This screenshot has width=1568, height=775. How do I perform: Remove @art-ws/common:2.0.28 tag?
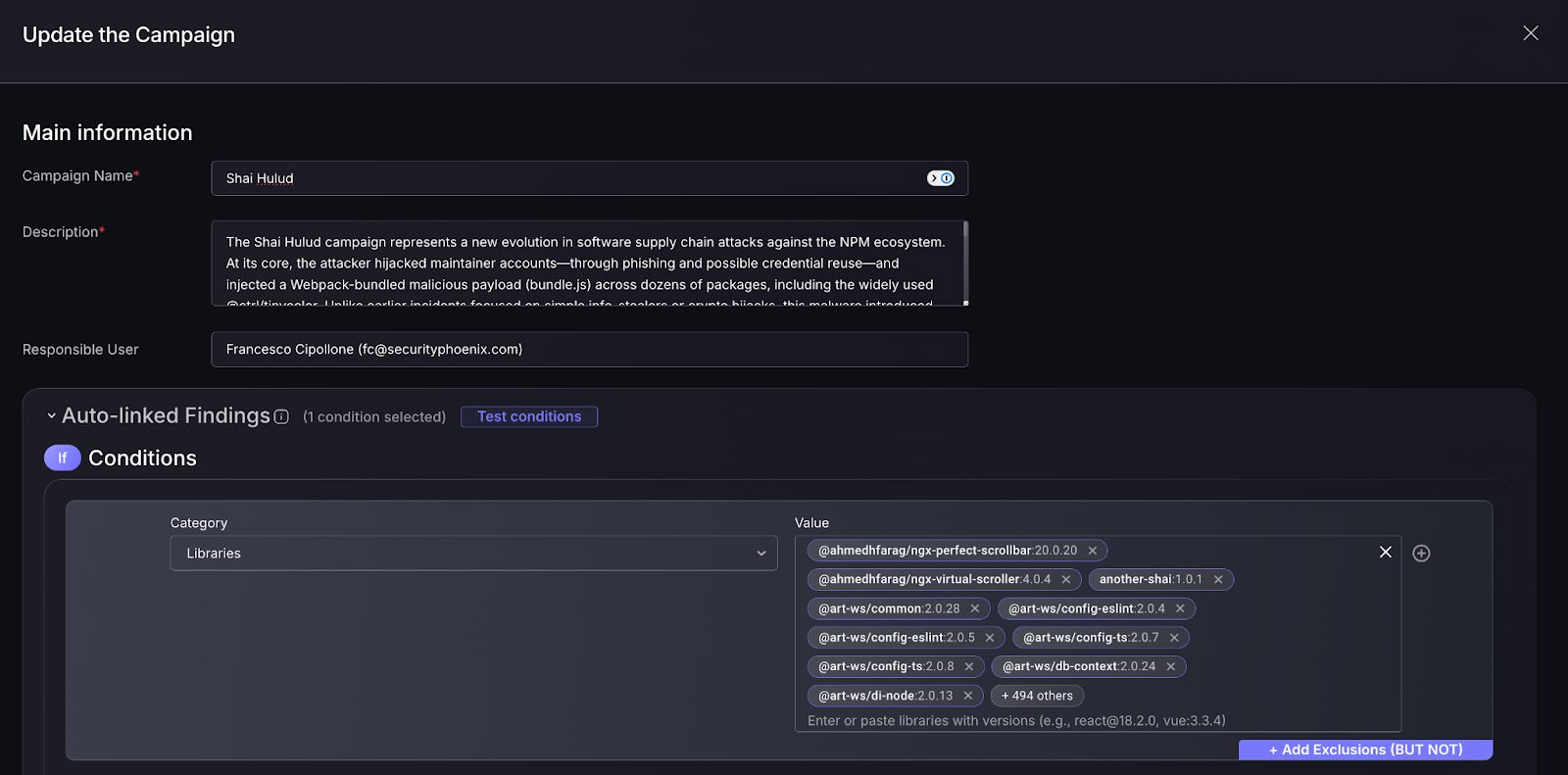[x=975, y=608]
